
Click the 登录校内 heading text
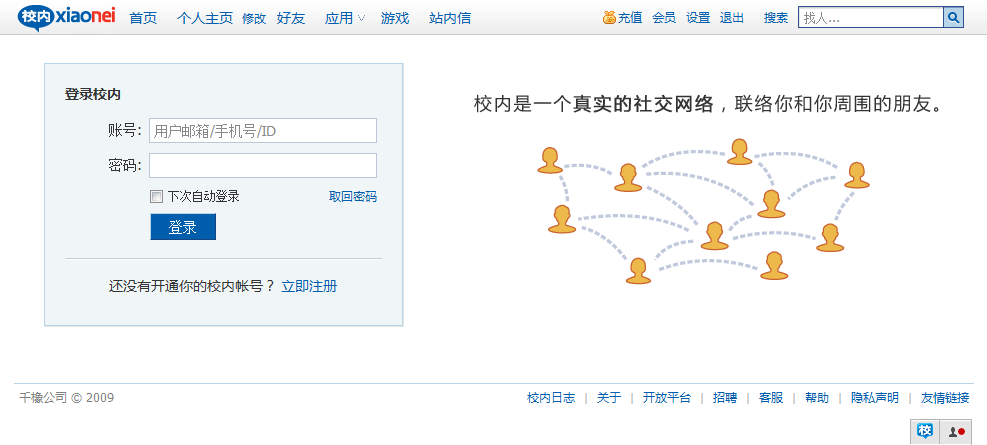93,95
